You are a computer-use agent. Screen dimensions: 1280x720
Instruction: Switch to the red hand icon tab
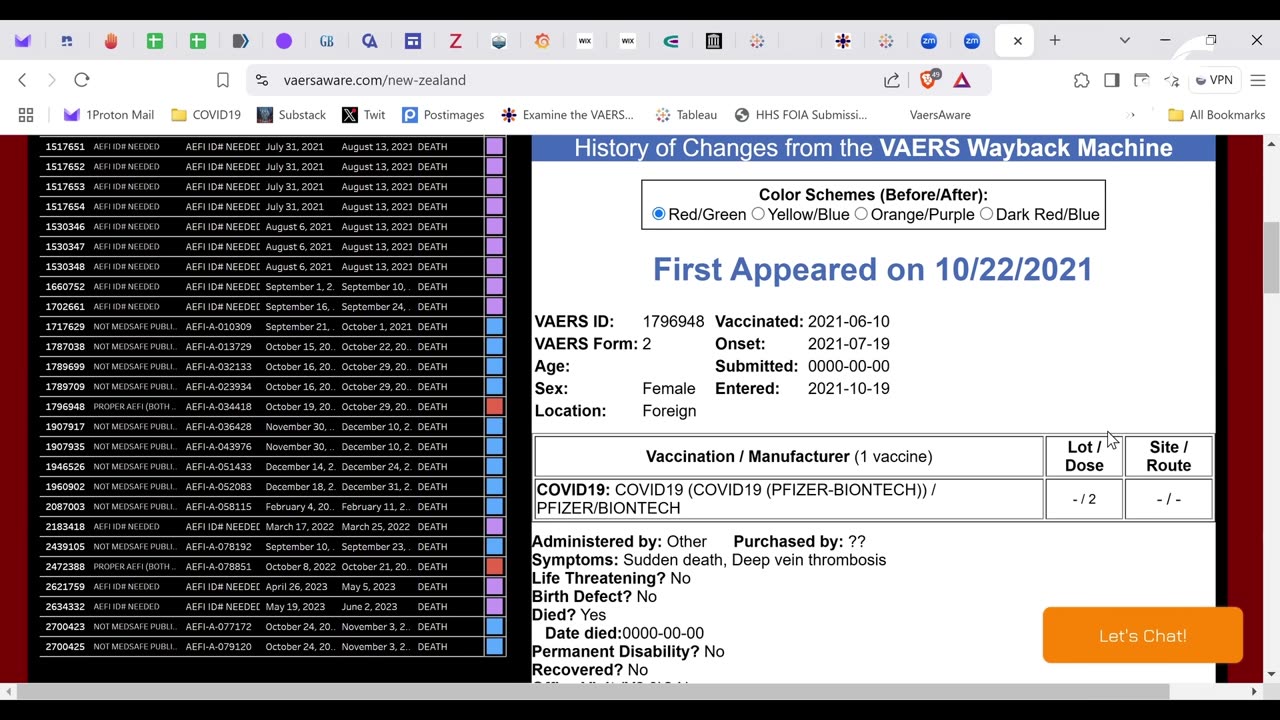pyautogui.click(x=111, y=41)
